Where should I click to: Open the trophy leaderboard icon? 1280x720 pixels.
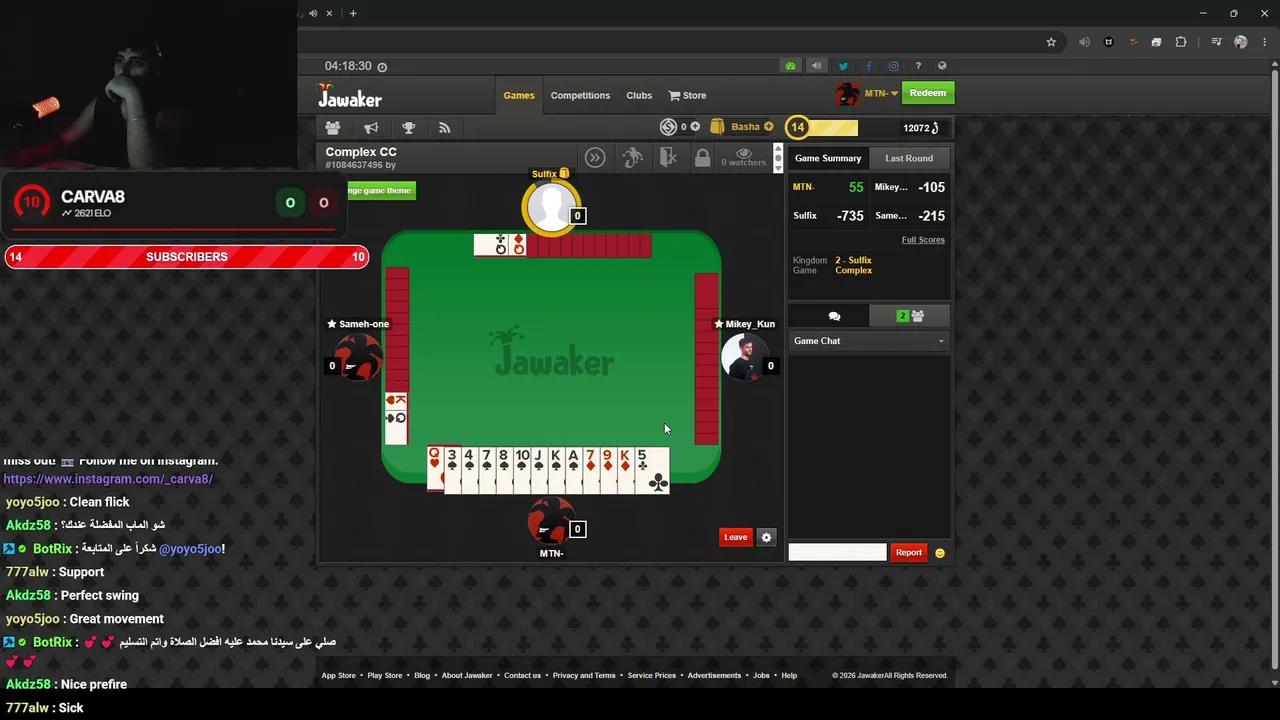[408, 128]
